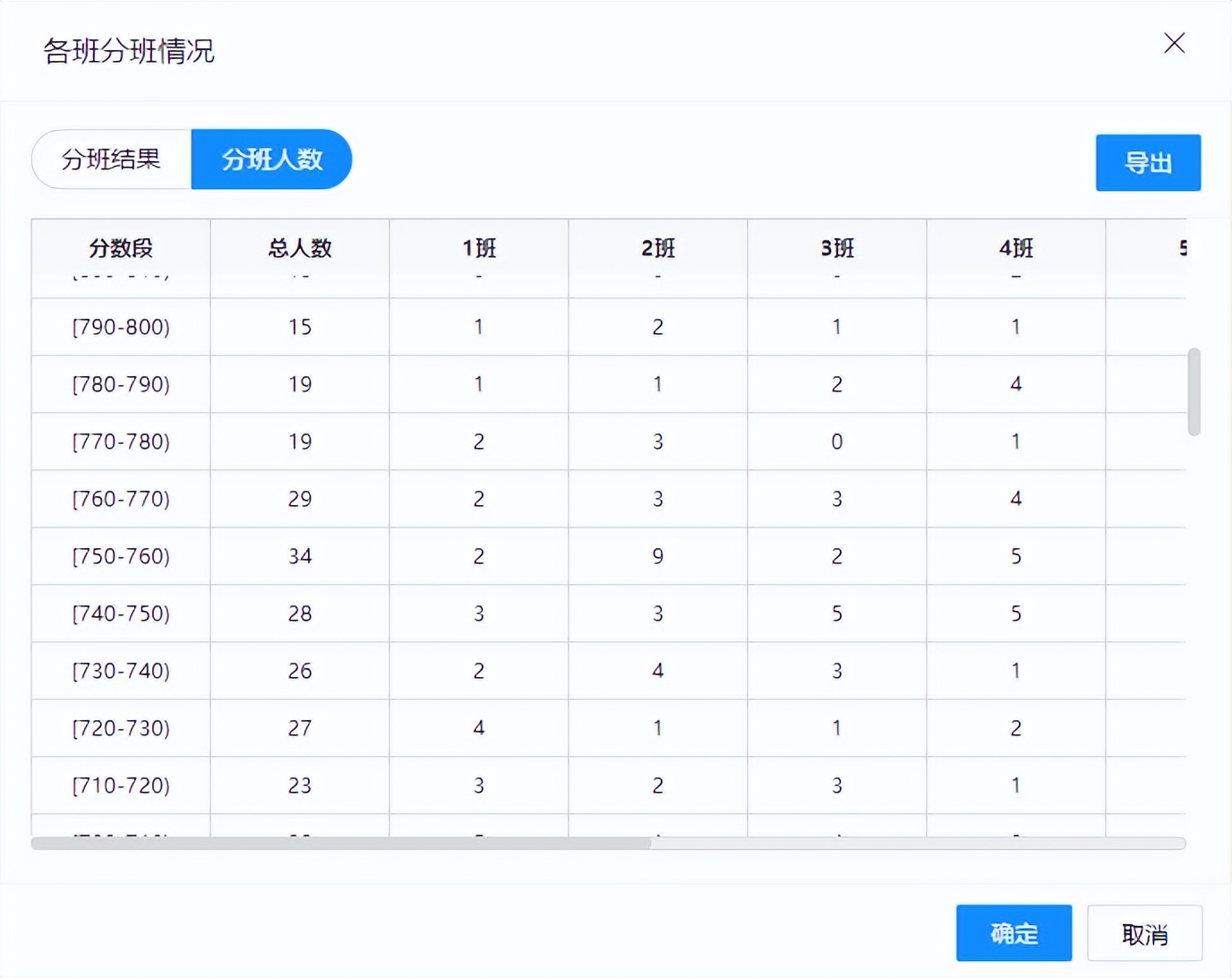Click the [710-720) score range row

coord(120,785)
